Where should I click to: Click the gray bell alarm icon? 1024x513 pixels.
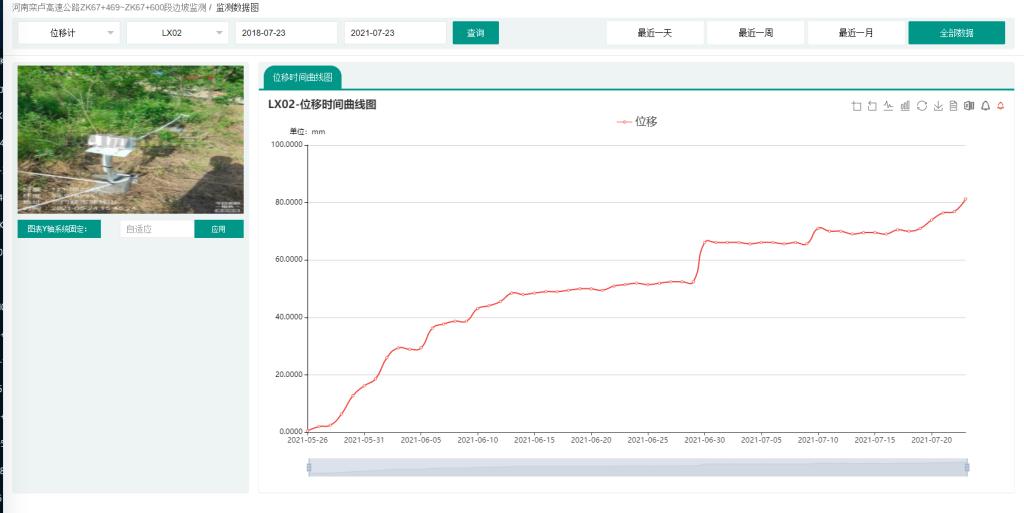(x=985, y=106)
